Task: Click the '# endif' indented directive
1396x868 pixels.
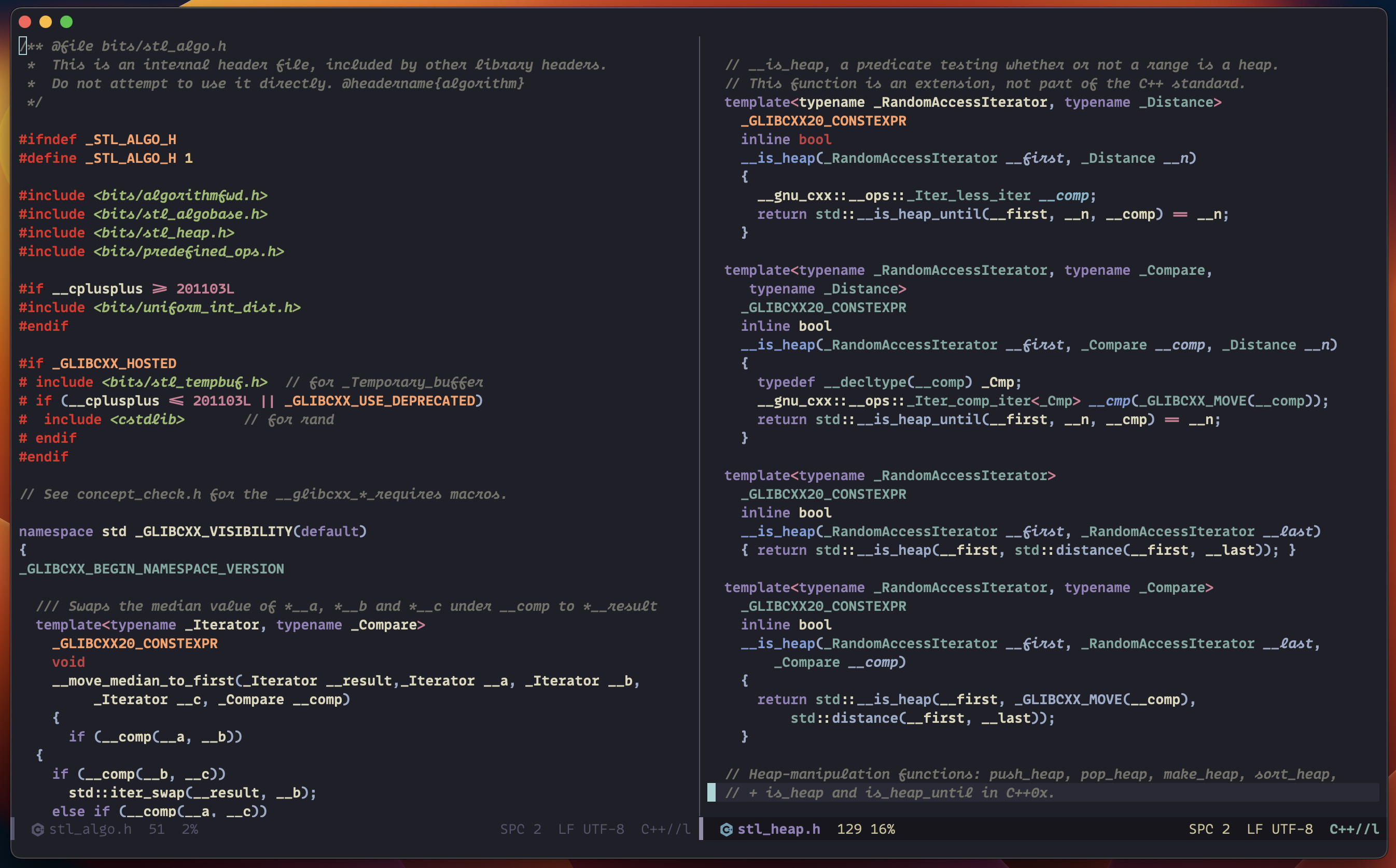Action: (48, 438)
